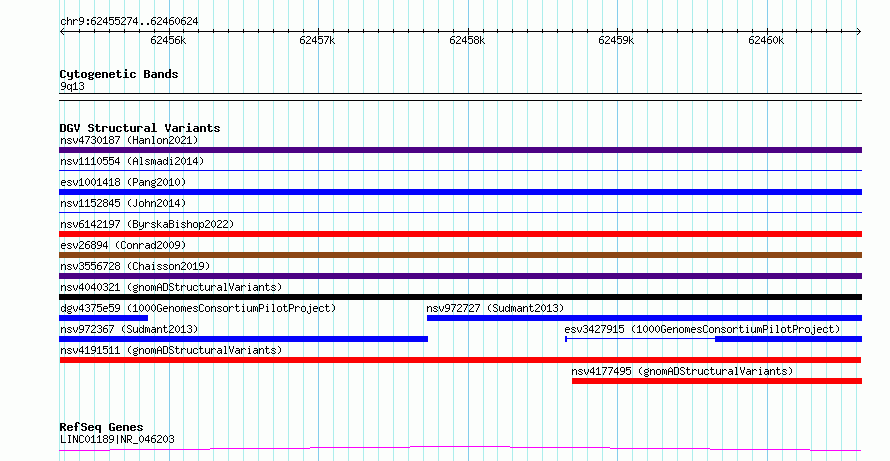Click nsv6142197 (ByrskaBishop2022) label
890x461 pixels.
point(147,224)
